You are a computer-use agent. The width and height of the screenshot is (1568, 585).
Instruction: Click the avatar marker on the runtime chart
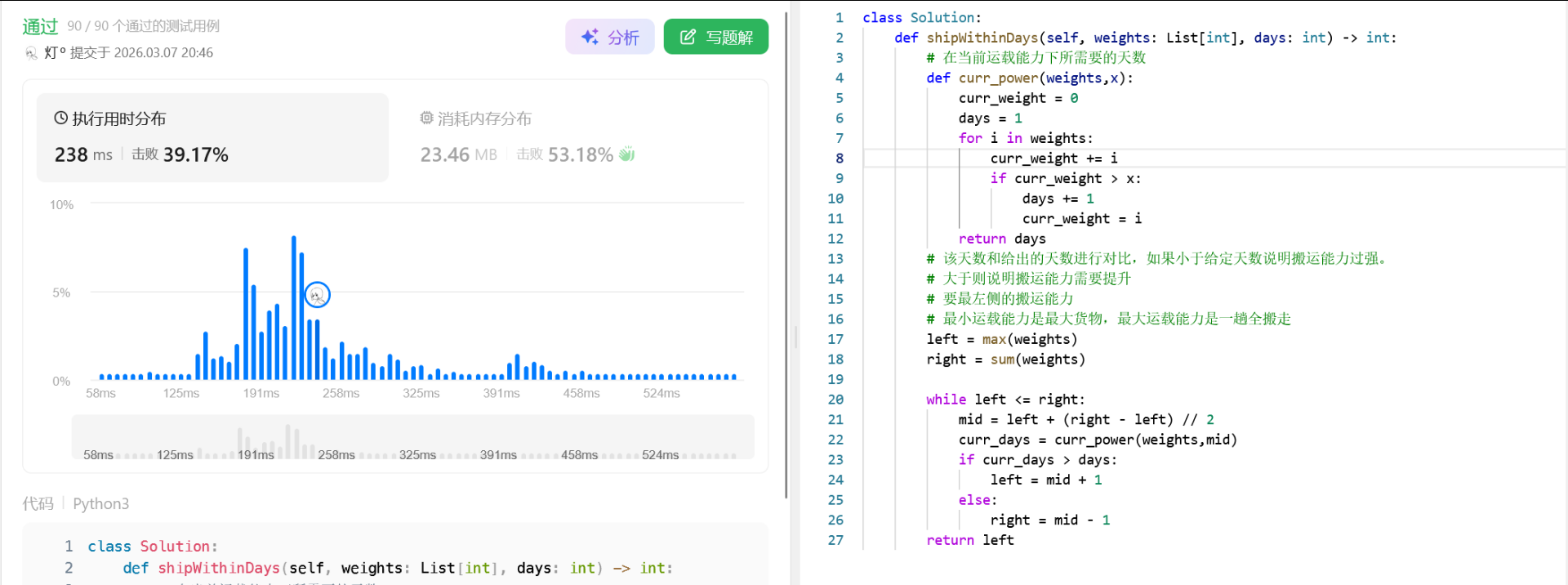point(317,295)
